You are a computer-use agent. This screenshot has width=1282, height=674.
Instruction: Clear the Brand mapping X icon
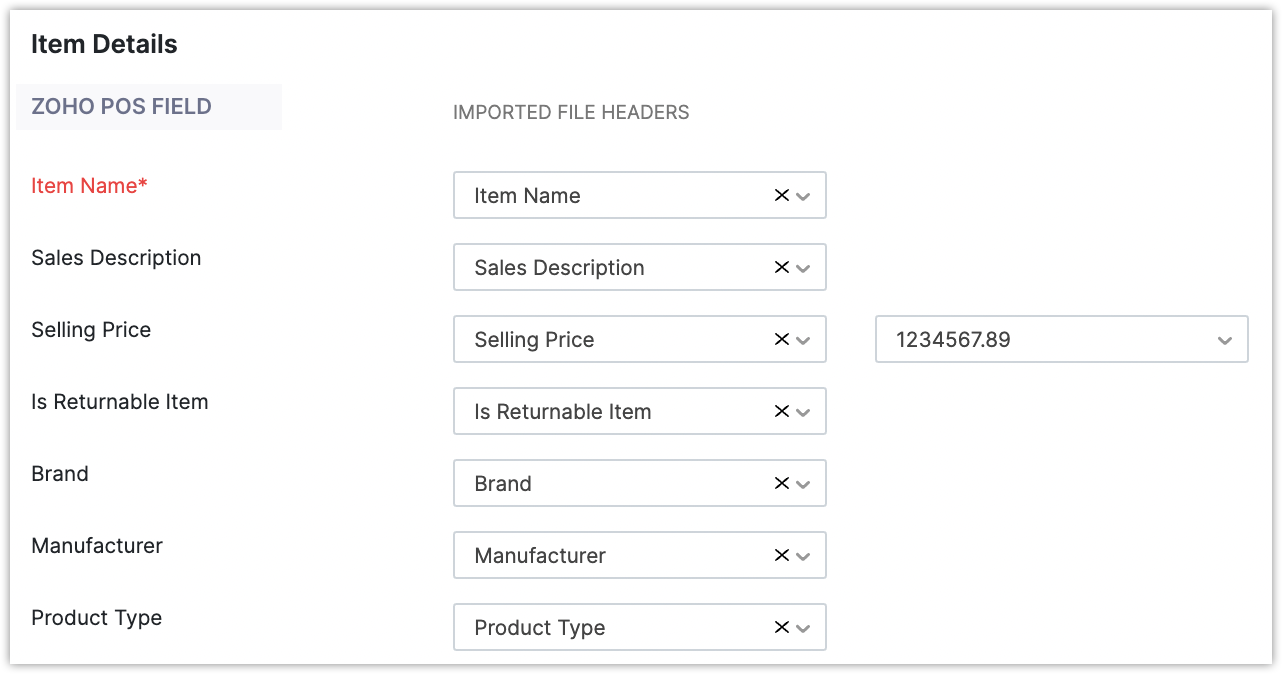click(x=782, y=484)
